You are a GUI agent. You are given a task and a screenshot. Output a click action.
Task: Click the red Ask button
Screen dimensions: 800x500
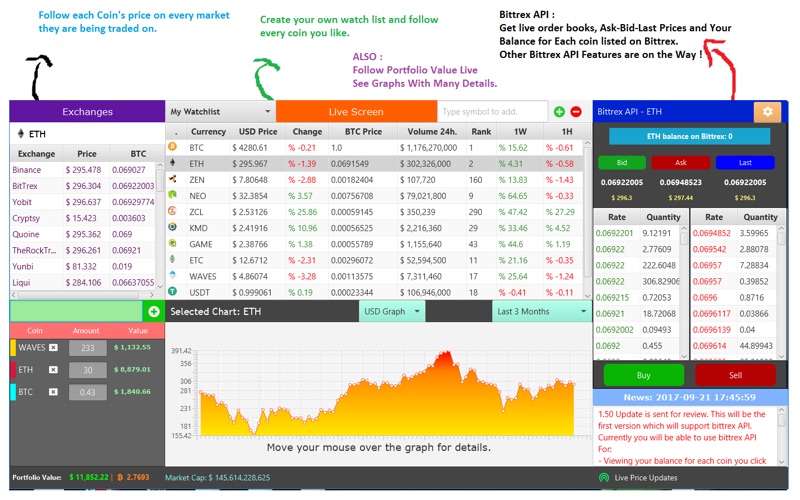(681, 163)
